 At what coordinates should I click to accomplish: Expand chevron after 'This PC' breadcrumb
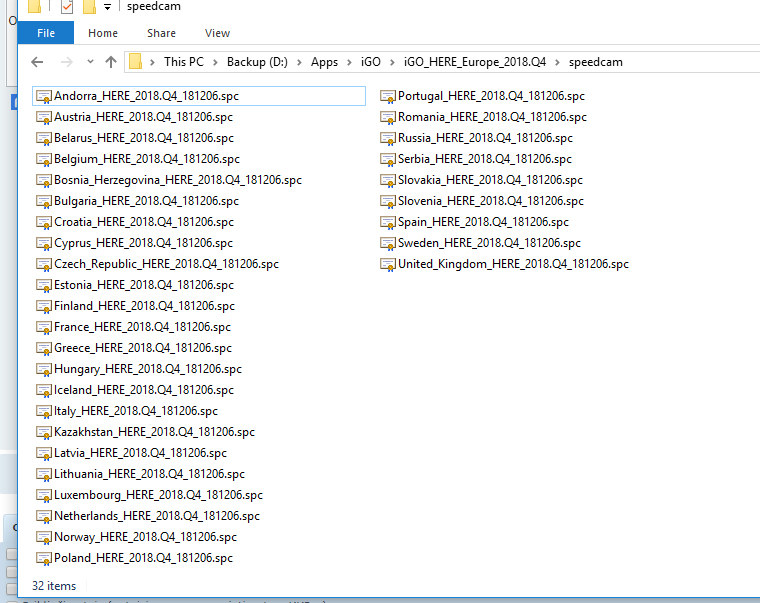pos(215,63)
